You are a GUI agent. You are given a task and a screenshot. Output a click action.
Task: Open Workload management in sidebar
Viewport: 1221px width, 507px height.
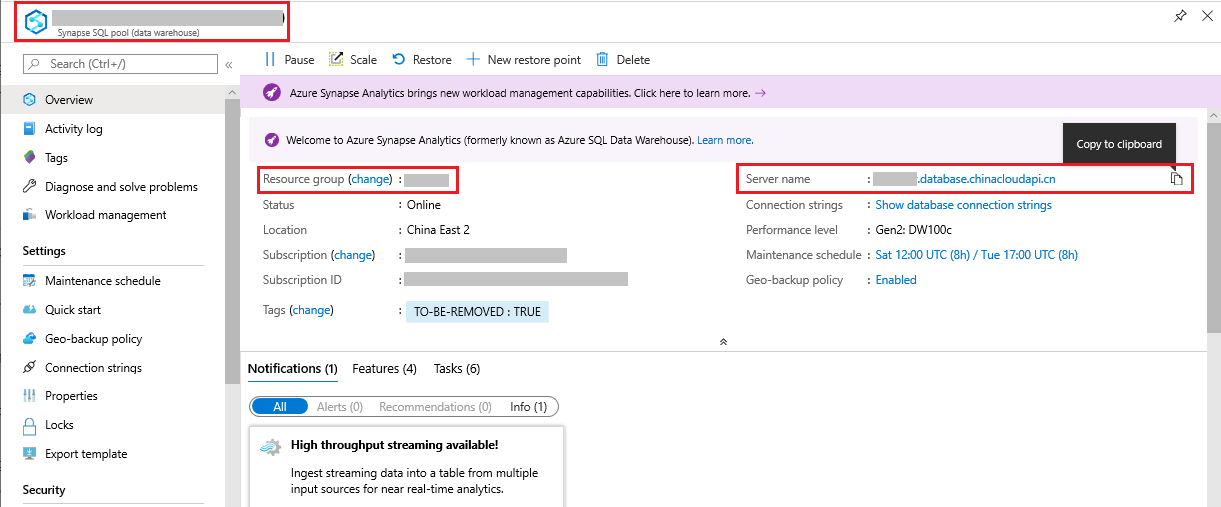coord(105,215)
